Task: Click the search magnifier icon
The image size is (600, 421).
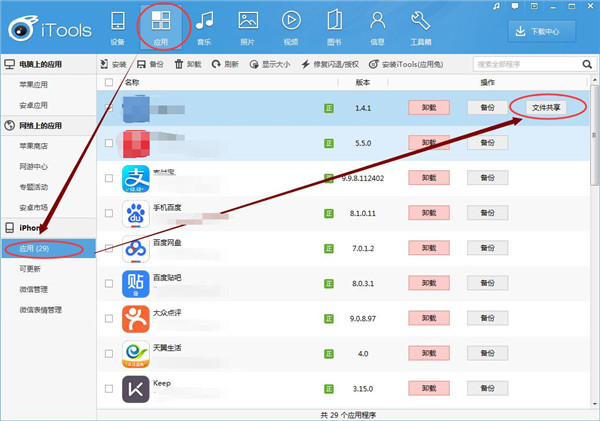Action: 587,64
